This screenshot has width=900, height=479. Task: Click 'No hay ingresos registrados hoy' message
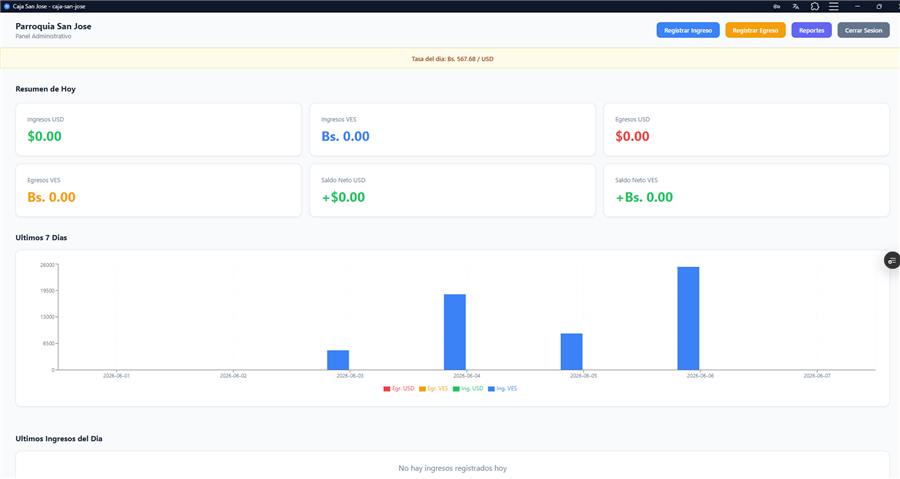[452, 468]
